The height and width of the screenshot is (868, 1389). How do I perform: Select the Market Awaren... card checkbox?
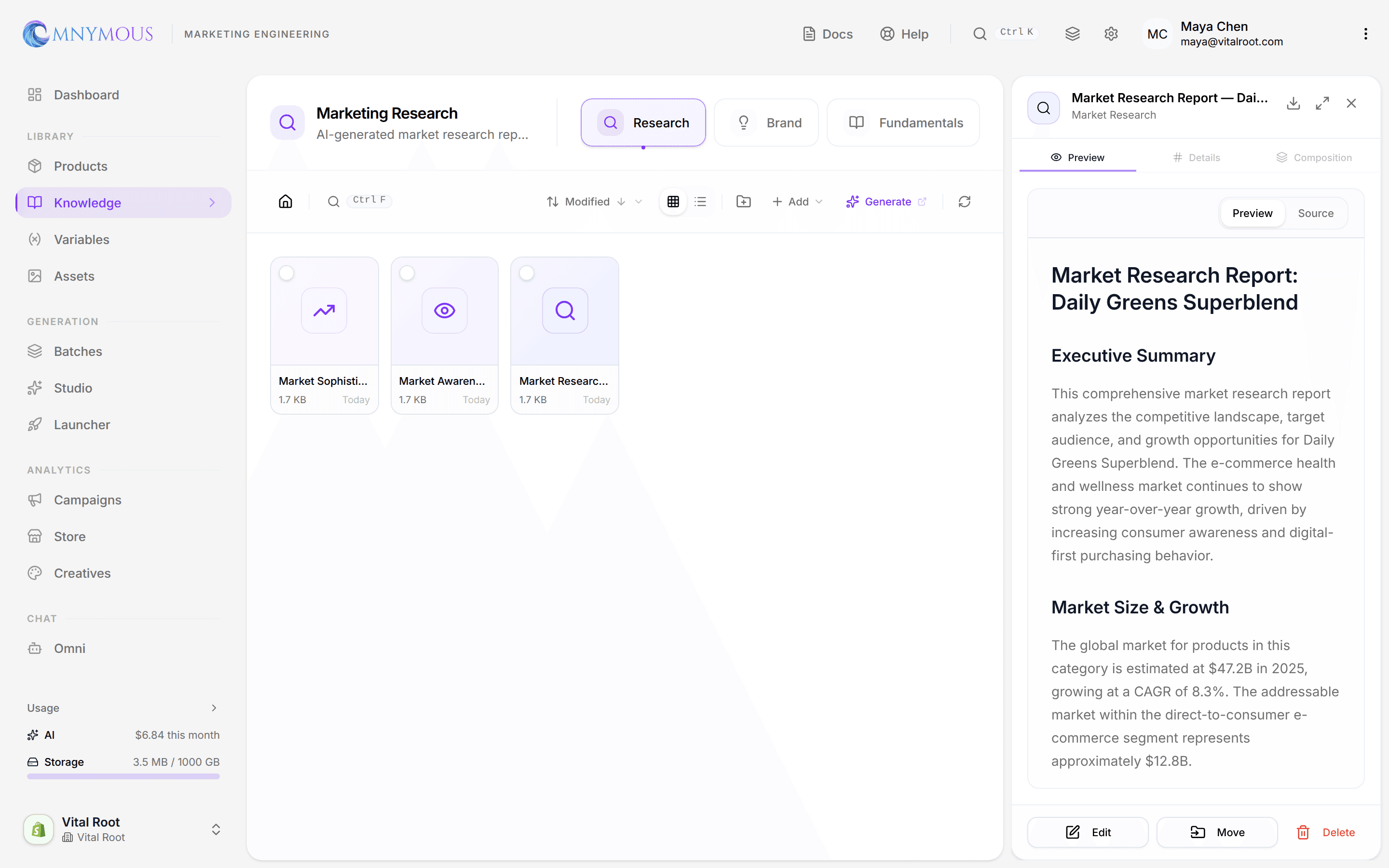[407, 273]
